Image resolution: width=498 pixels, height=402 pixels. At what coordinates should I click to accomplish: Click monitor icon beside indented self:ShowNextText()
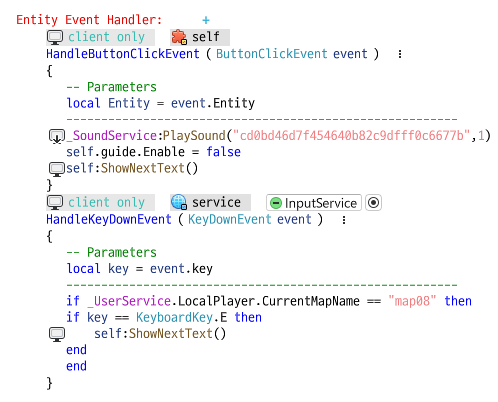[x=57, y=334]
